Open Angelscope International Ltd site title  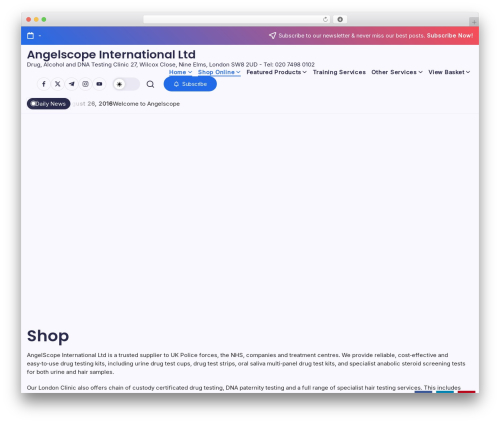(x=111, y=54)
